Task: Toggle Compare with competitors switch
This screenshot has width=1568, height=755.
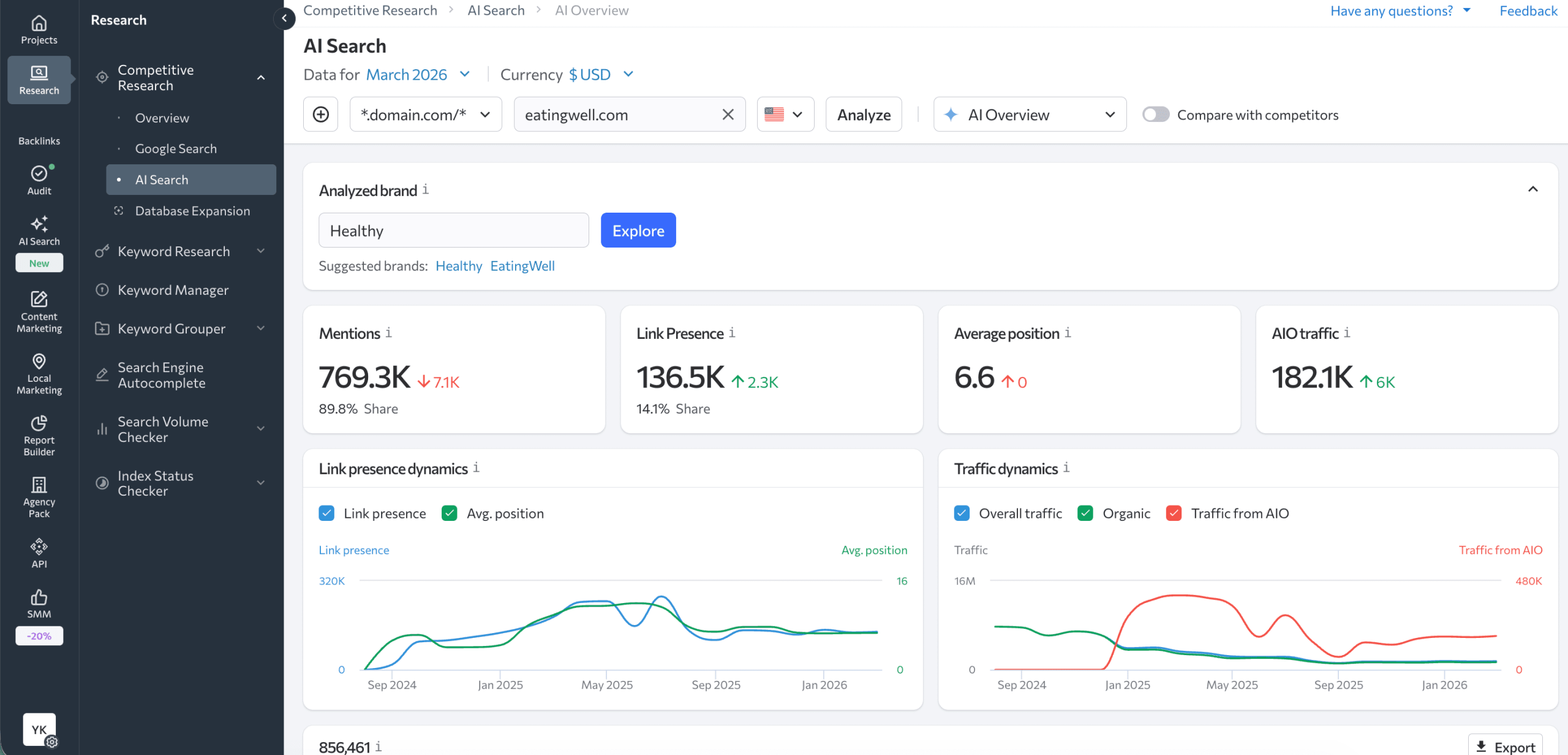Action: pyautogui.click(x=1155, y=115)
